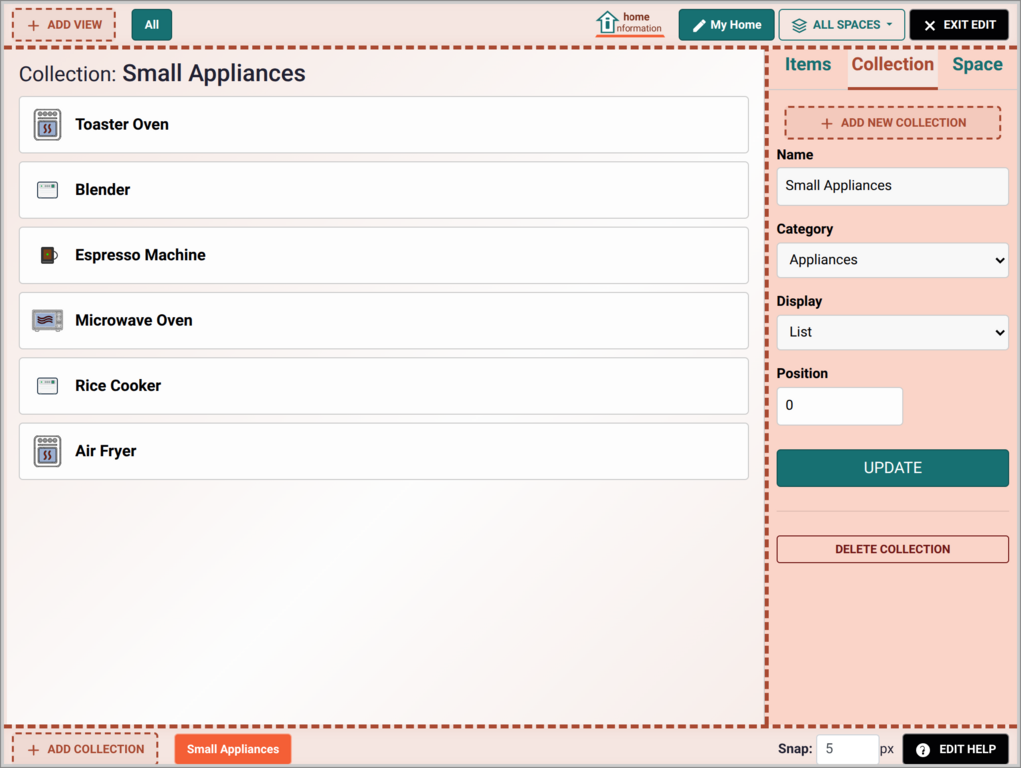Click the Snap pixel value field
Screen dimensions: 1021x768
847,749
